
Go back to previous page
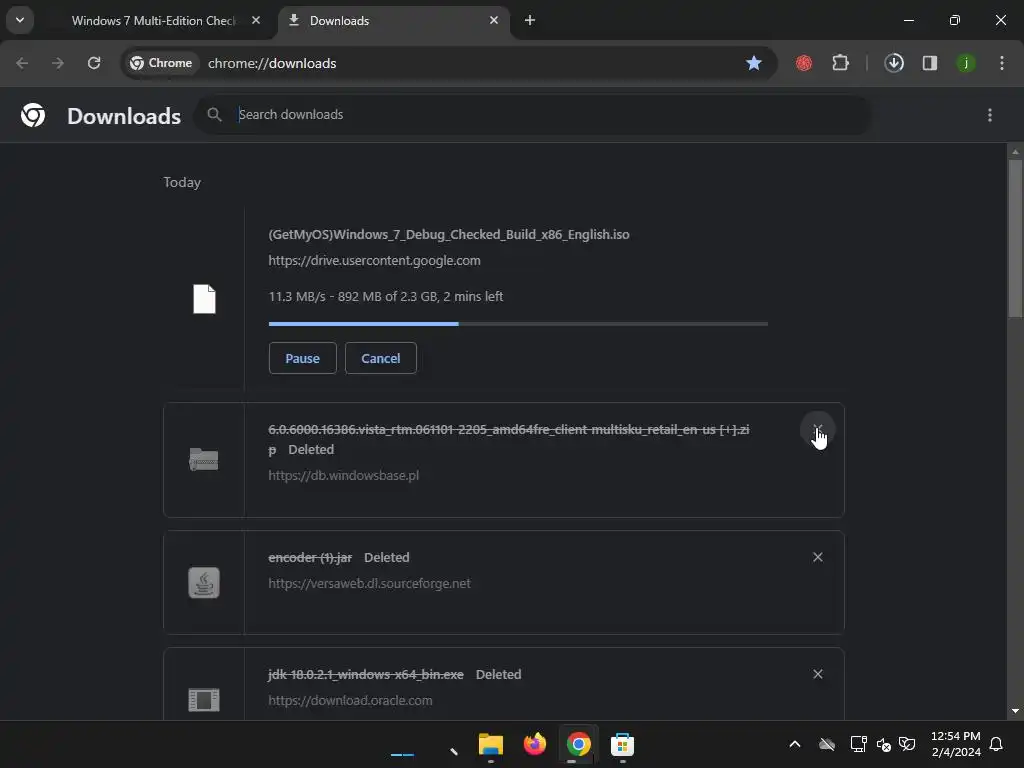pyautogui.click(x=22, y=63)
